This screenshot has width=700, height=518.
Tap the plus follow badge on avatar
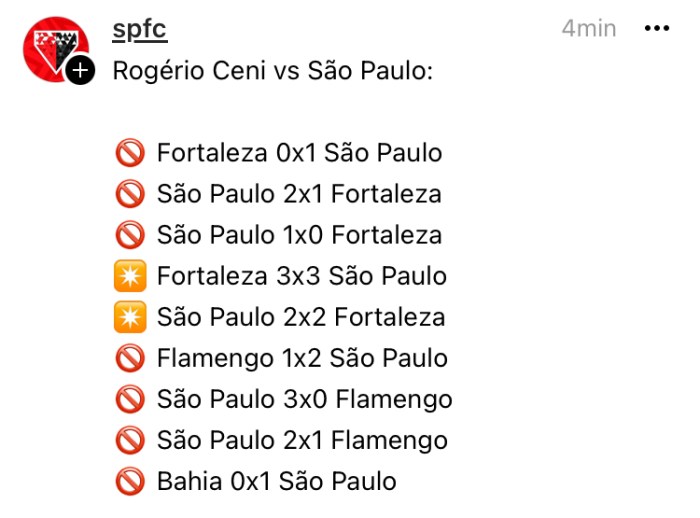click(82, 71)
